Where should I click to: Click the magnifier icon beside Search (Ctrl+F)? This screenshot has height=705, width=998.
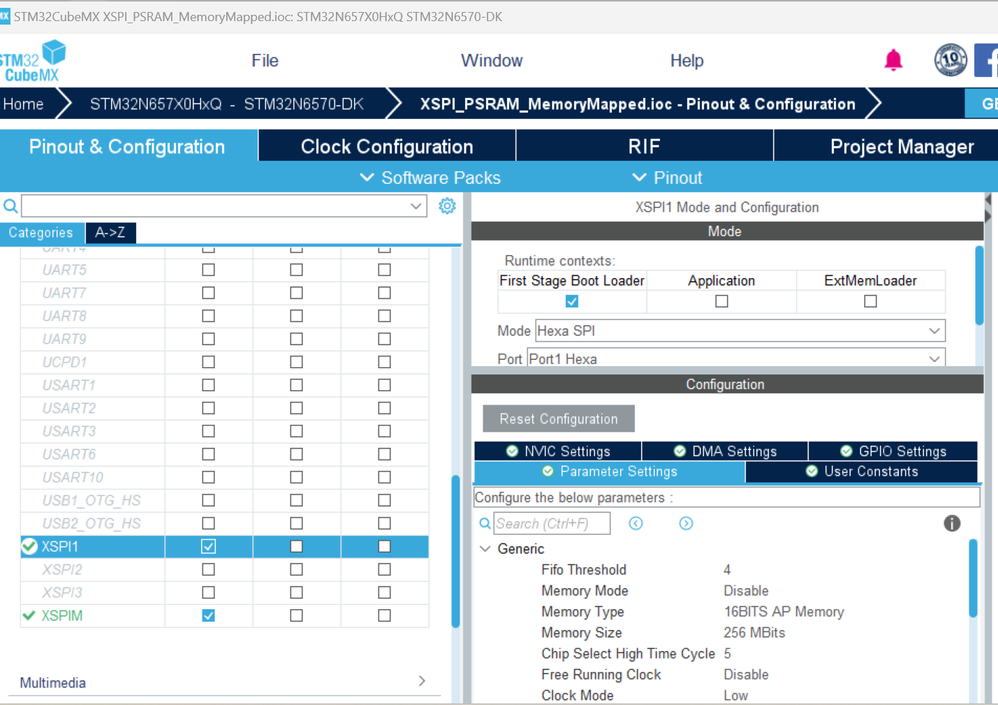pyautogui.click(x=485, y=523)
